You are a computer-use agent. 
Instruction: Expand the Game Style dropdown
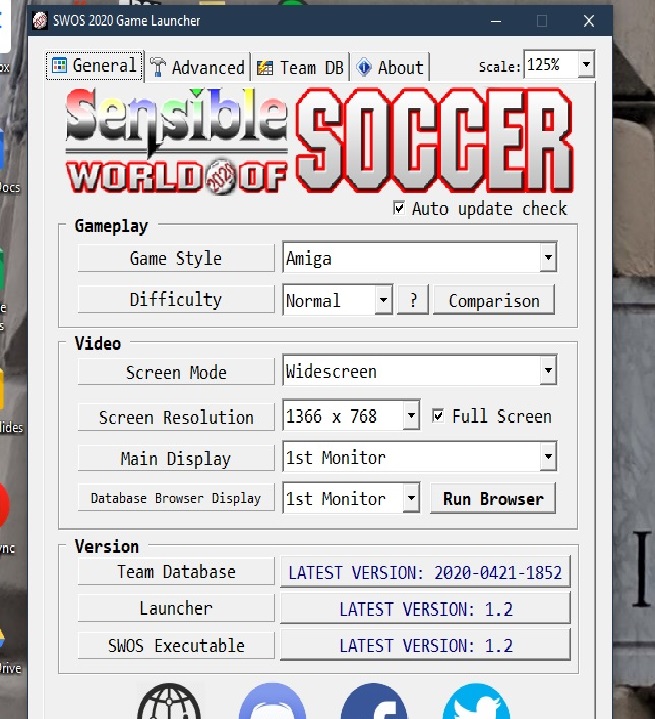(547, 258)
